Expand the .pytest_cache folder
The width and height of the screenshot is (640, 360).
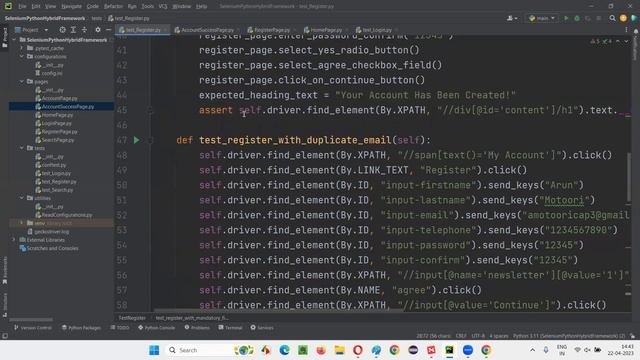click(x=22, y=48)
